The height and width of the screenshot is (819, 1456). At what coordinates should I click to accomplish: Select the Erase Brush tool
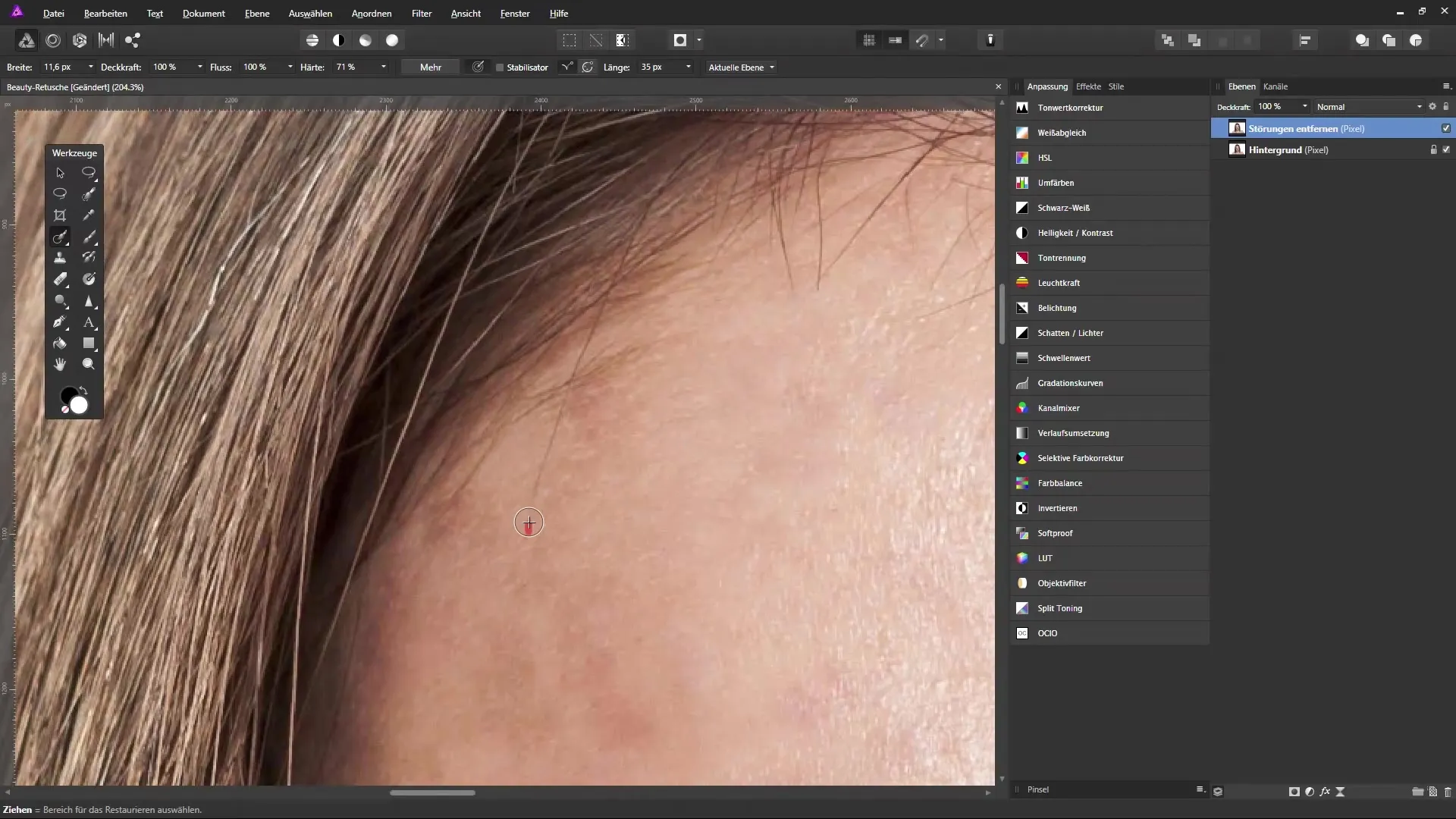(x=60, y=279)
